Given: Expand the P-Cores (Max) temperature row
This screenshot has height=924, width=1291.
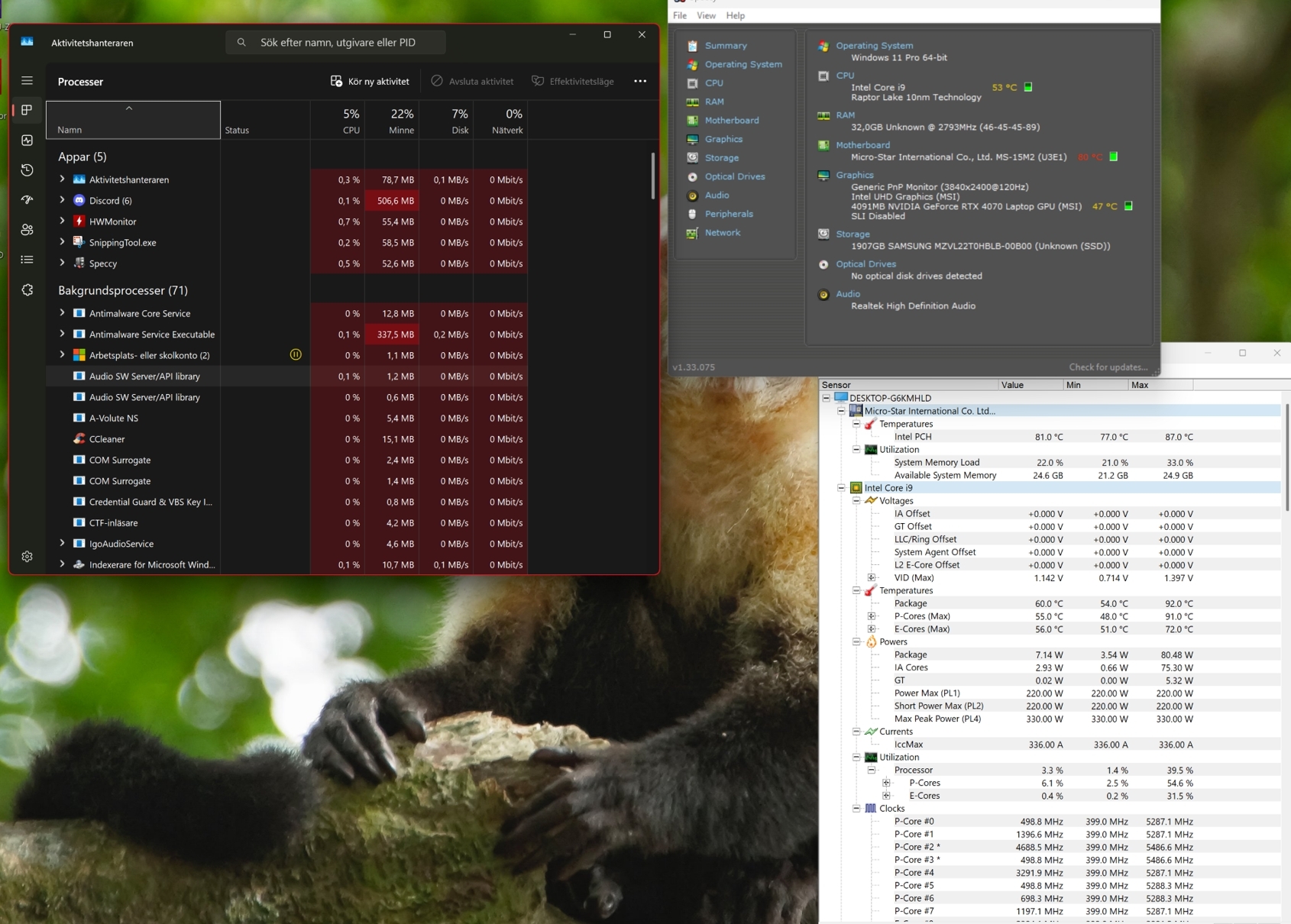Looking at the screenshot, I should tap(872, 616).
